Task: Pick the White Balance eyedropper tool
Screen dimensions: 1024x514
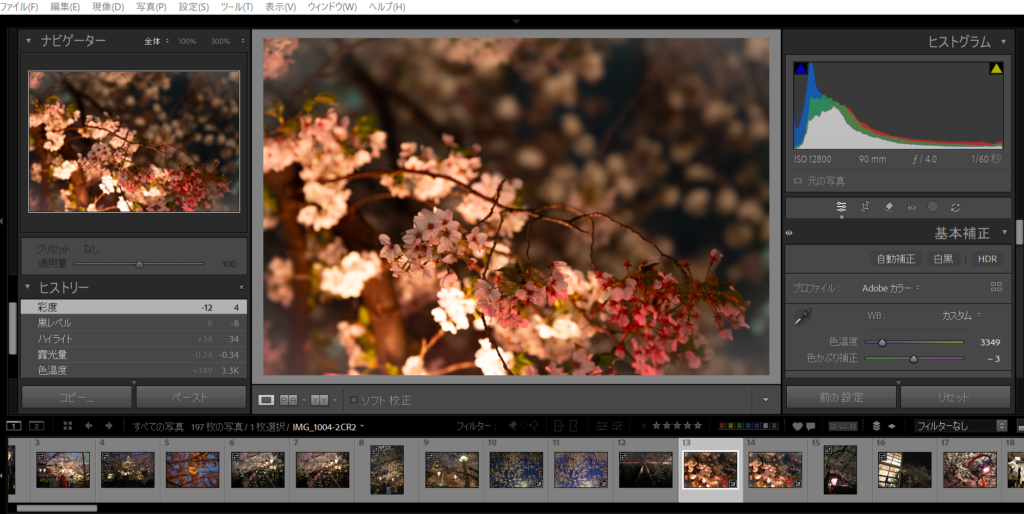Action: click(x=802, y=317)
